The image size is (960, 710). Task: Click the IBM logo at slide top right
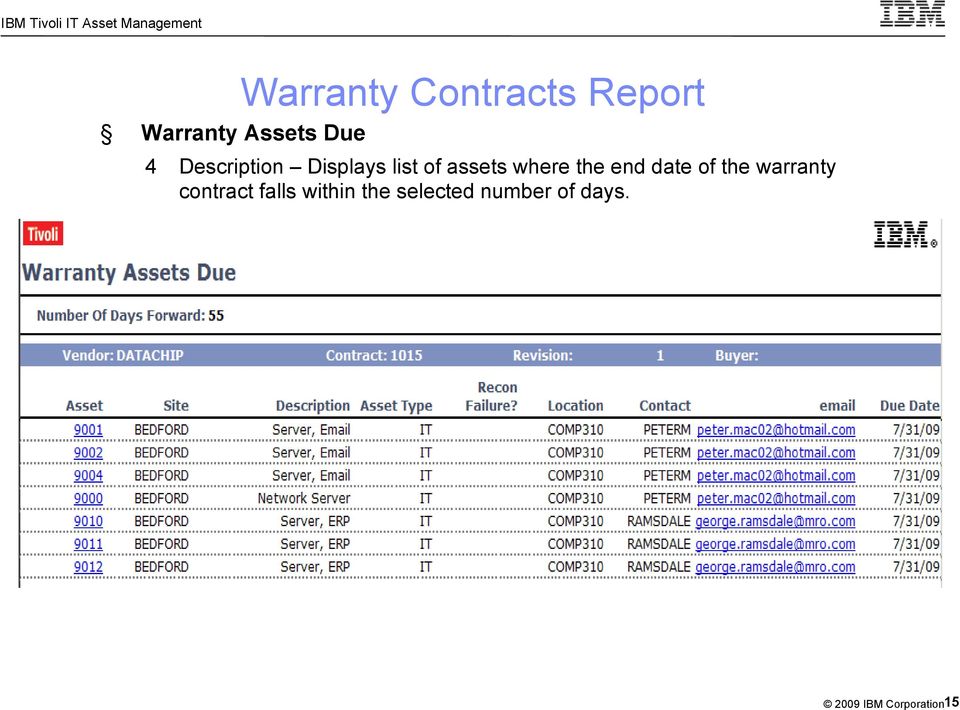click(912, 13)
